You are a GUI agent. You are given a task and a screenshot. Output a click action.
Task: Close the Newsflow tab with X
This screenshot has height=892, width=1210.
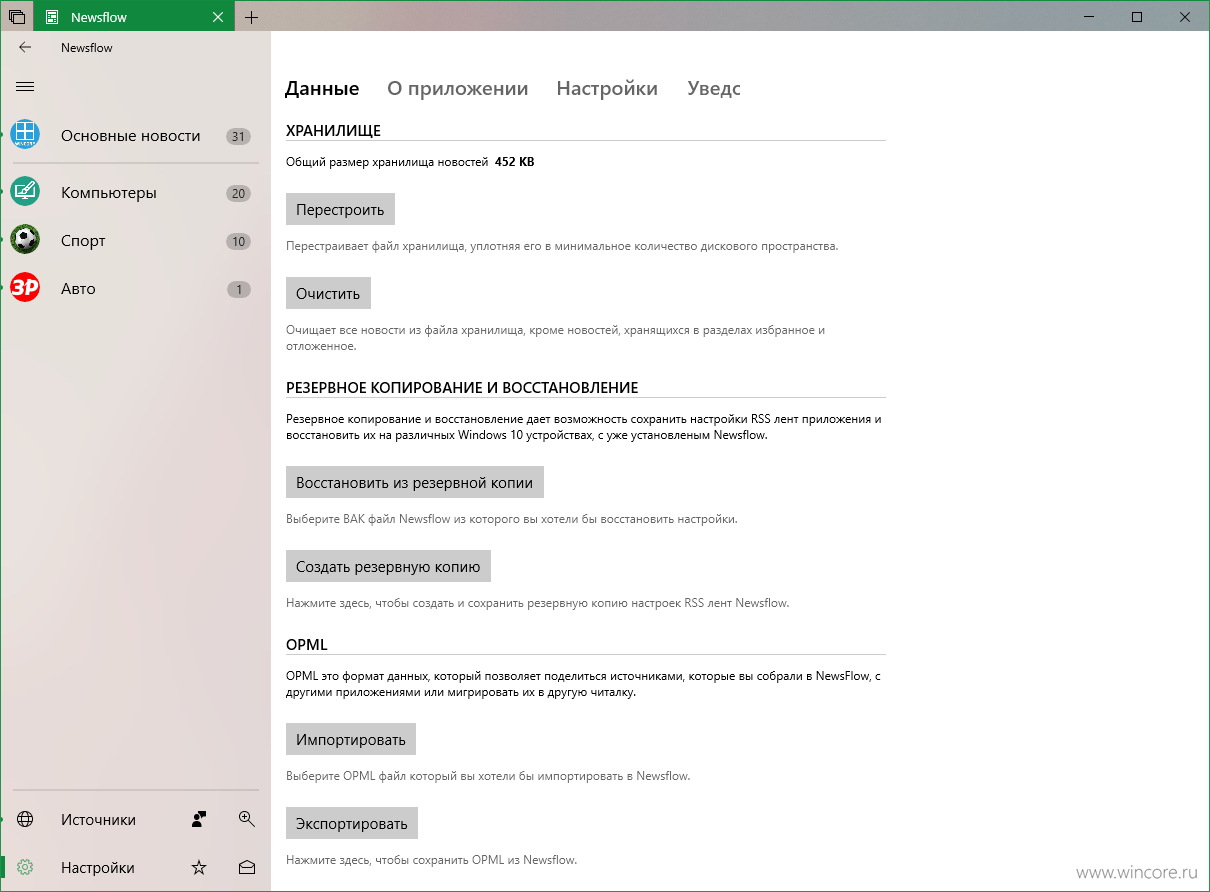[218, 17]
